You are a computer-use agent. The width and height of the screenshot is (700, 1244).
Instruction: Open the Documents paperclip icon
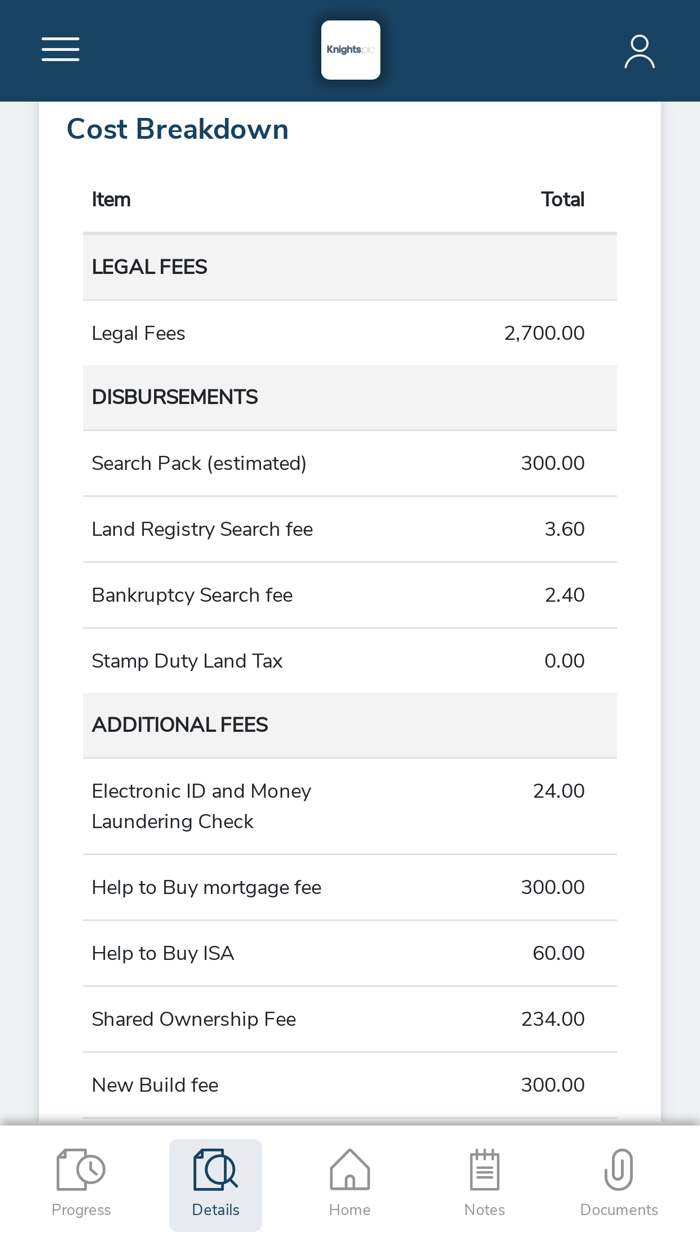(x=619, y=1170)
